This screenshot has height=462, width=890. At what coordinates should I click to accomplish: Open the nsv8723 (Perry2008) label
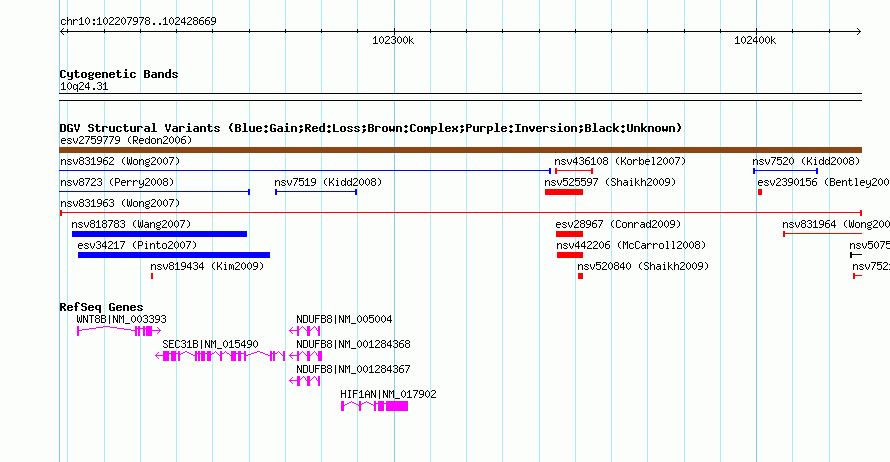(117, 182)
